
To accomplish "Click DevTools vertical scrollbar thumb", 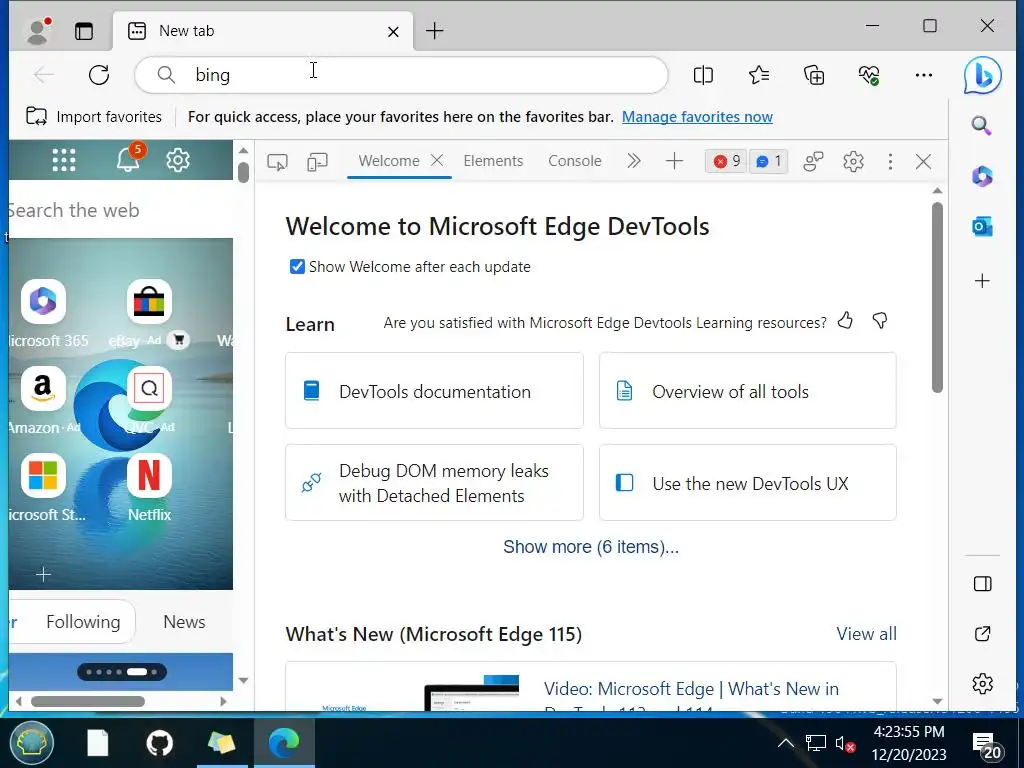I will tap(937, 297).
